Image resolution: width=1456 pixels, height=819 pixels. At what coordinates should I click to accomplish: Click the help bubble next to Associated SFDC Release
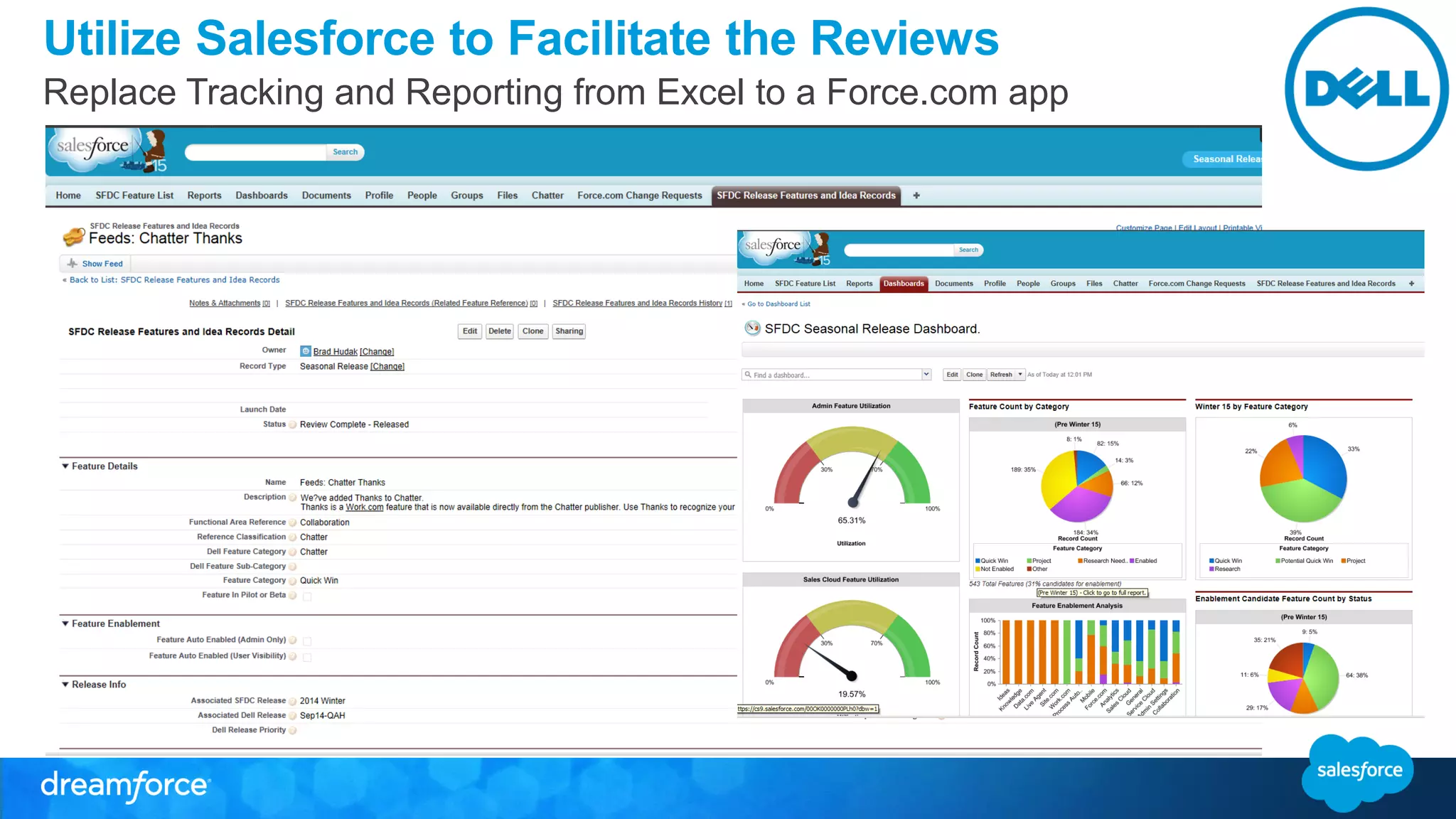pyautogui.click(x=292, y=701)
